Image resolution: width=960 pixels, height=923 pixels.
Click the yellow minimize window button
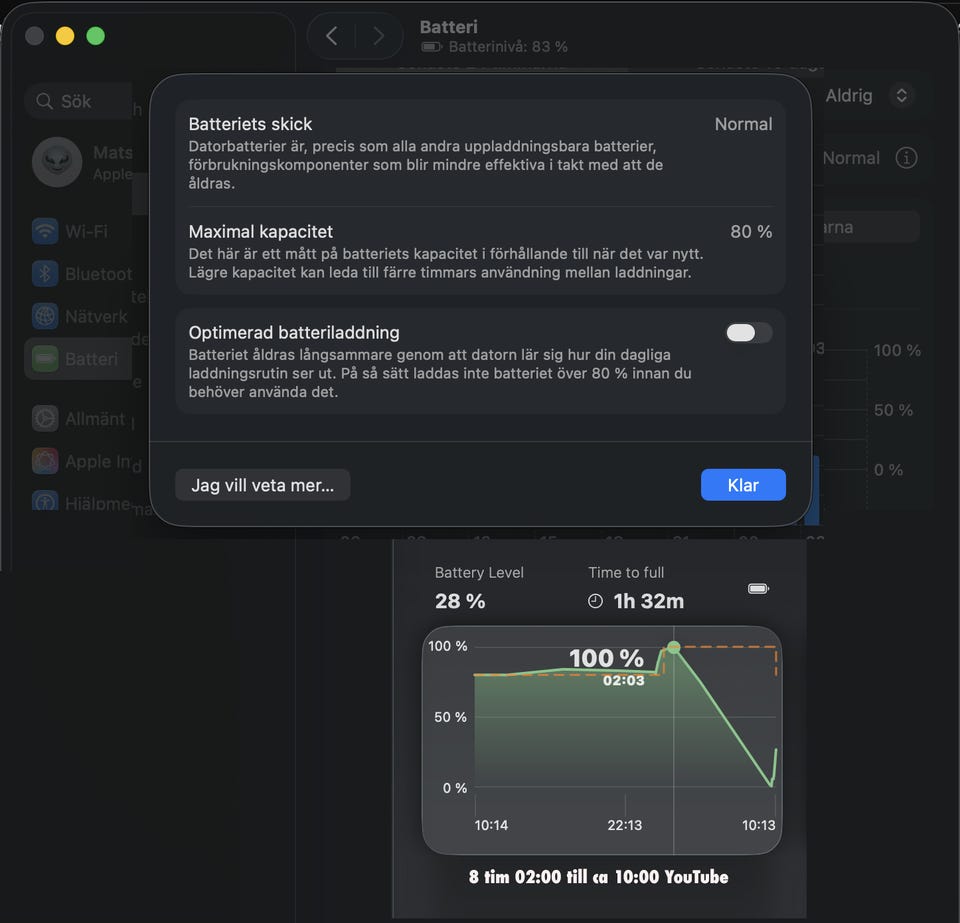point(65,36)
